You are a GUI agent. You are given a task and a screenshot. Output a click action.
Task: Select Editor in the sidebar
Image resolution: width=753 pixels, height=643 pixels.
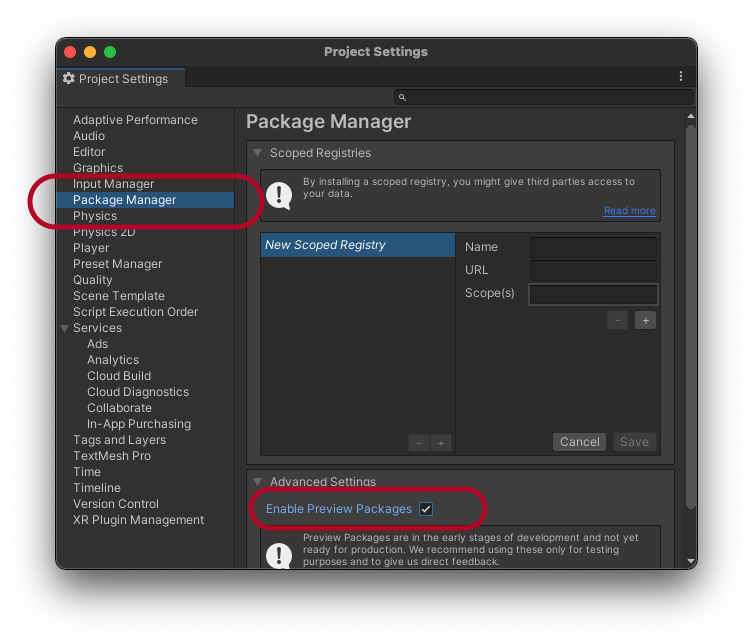(89, 152)
